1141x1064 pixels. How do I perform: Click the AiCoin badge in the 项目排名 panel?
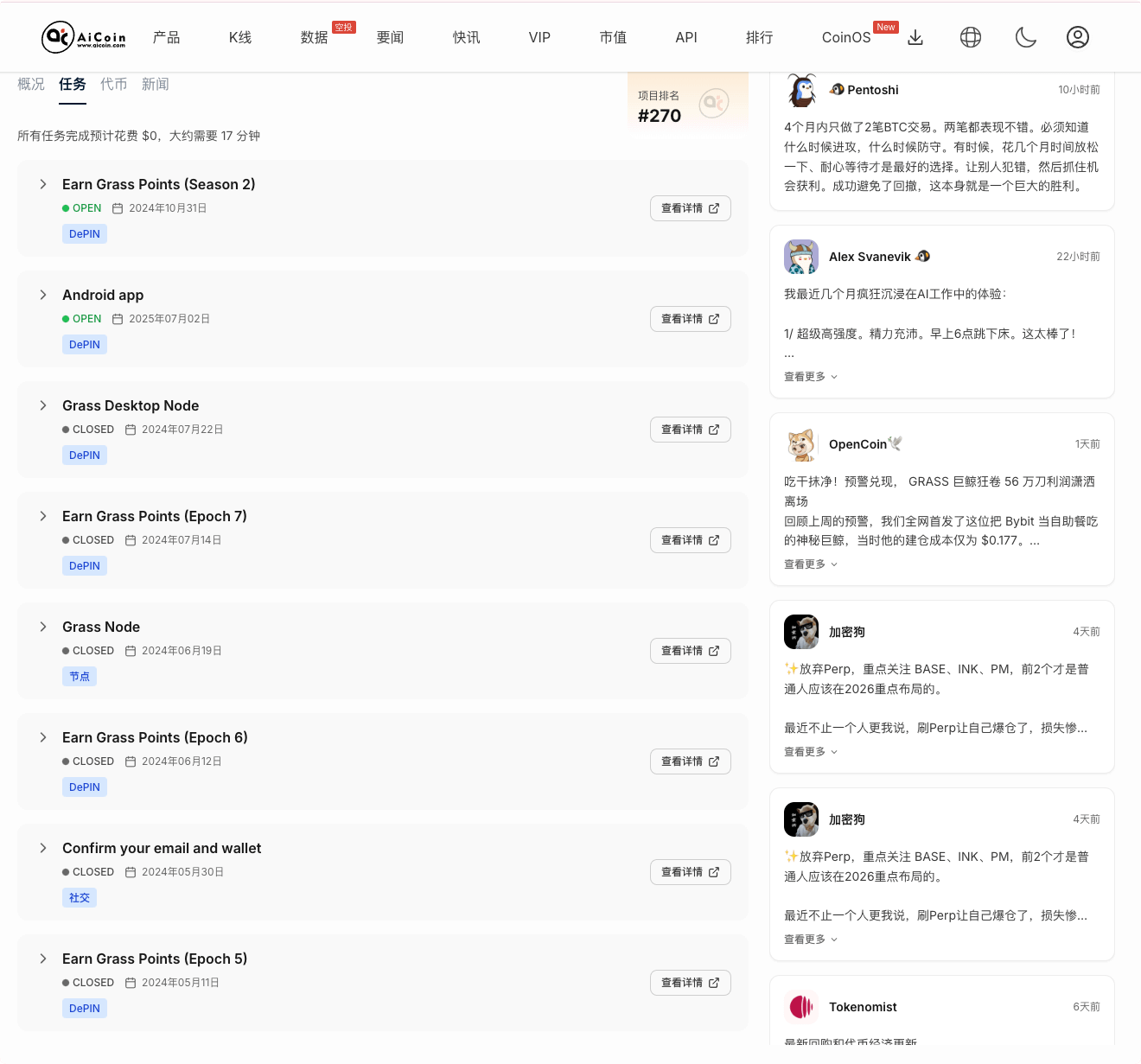[712, 101]
